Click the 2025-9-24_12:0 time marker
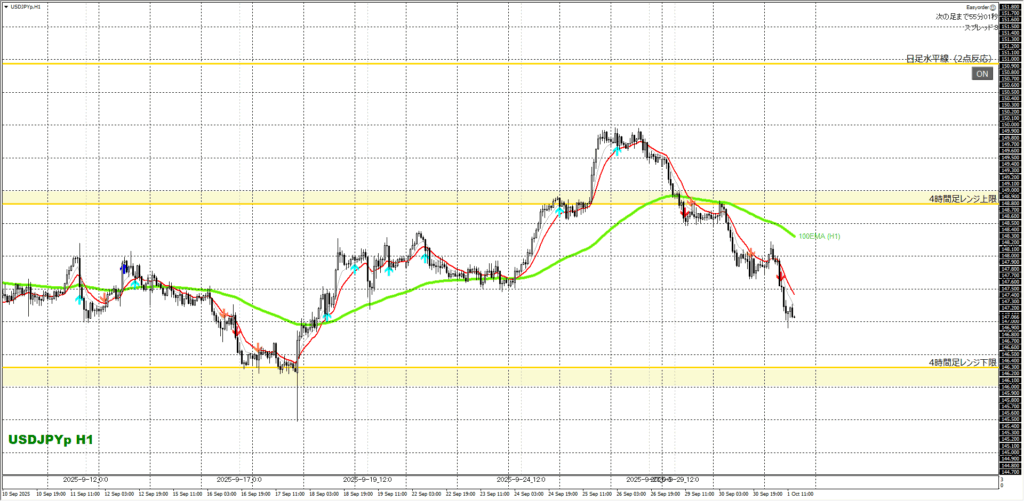The height and width of the screenshot is (501, 1024). (522, 478)
